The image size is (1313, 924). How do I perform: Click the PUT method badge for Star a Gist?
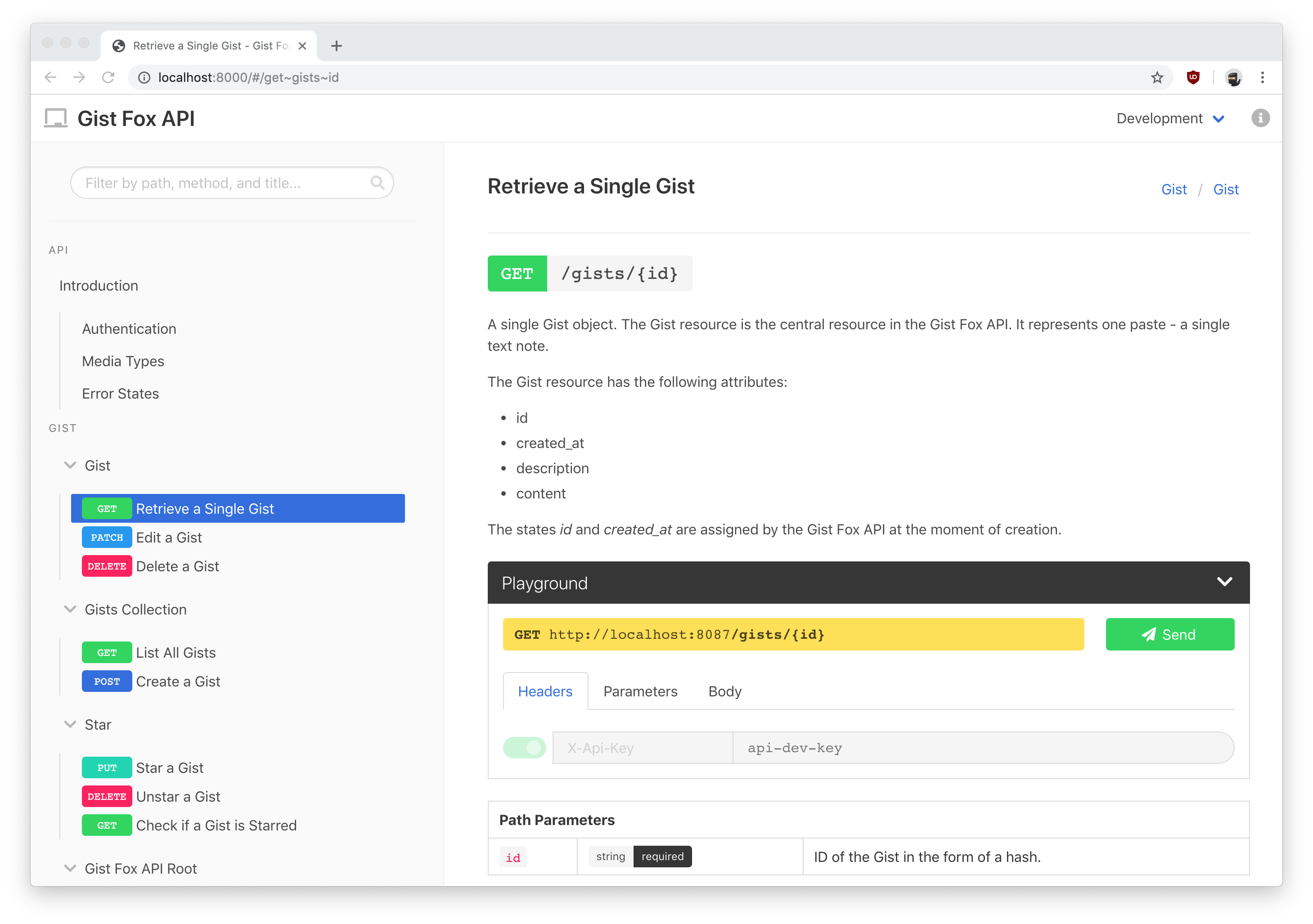[x=106, y=768]
